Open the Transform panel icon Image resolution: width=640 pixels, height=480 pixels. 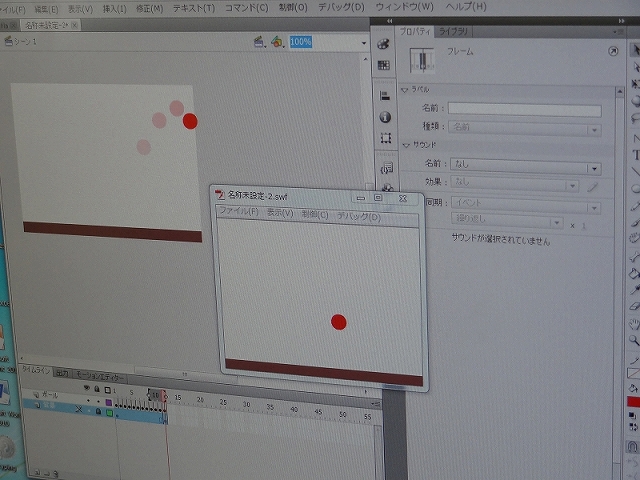coord(386,138)
